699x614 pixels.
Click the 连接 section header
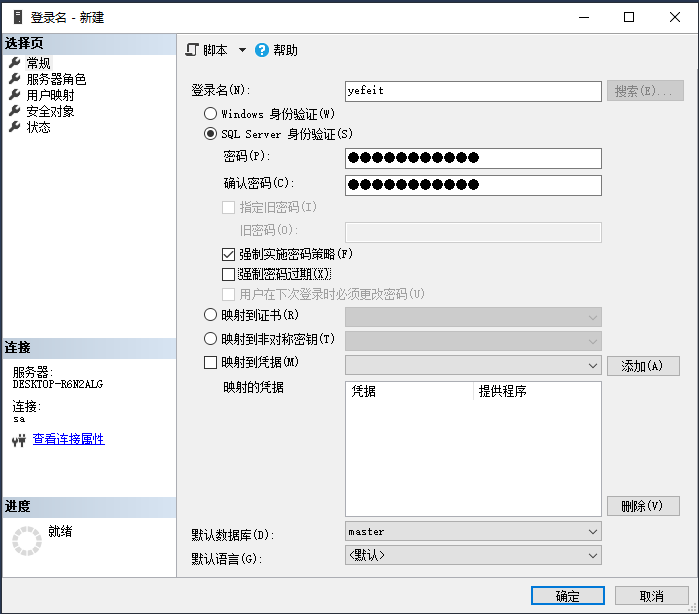pyautogui.click(x=89, y=348)
